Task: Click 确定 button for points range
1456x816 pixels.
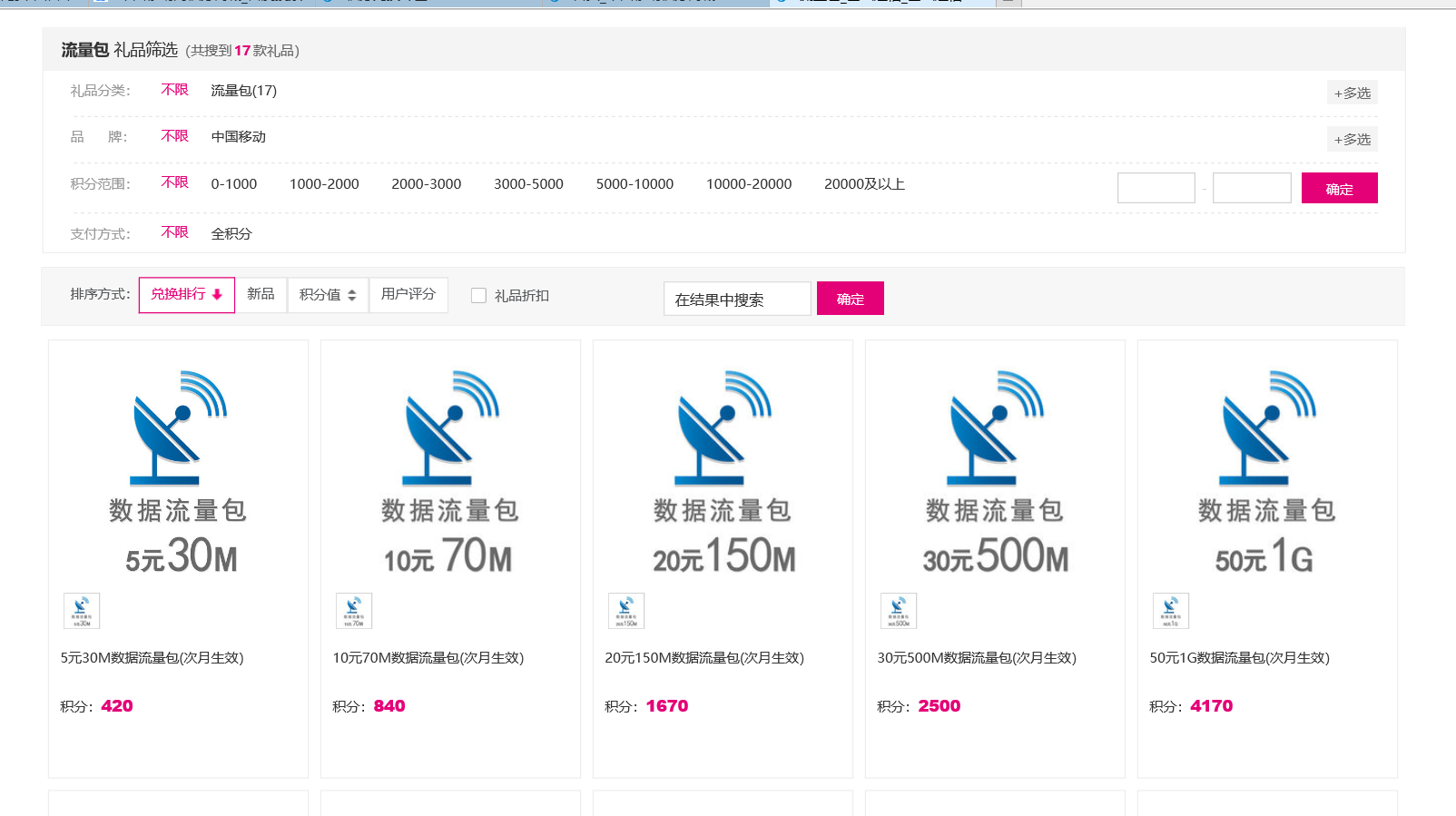Action: tap(1340, 188)
